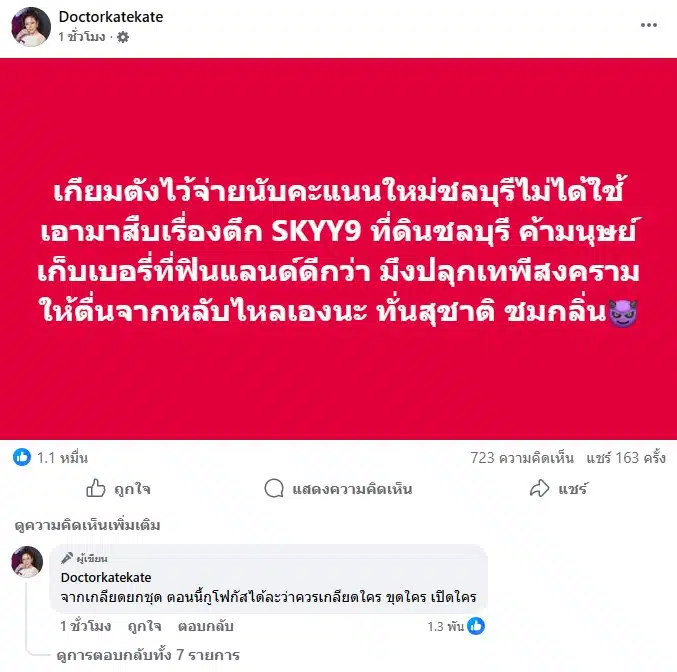Click the speech bubble comment icon
This screenshot has width=677, height=672.
[x=274, y=488]
